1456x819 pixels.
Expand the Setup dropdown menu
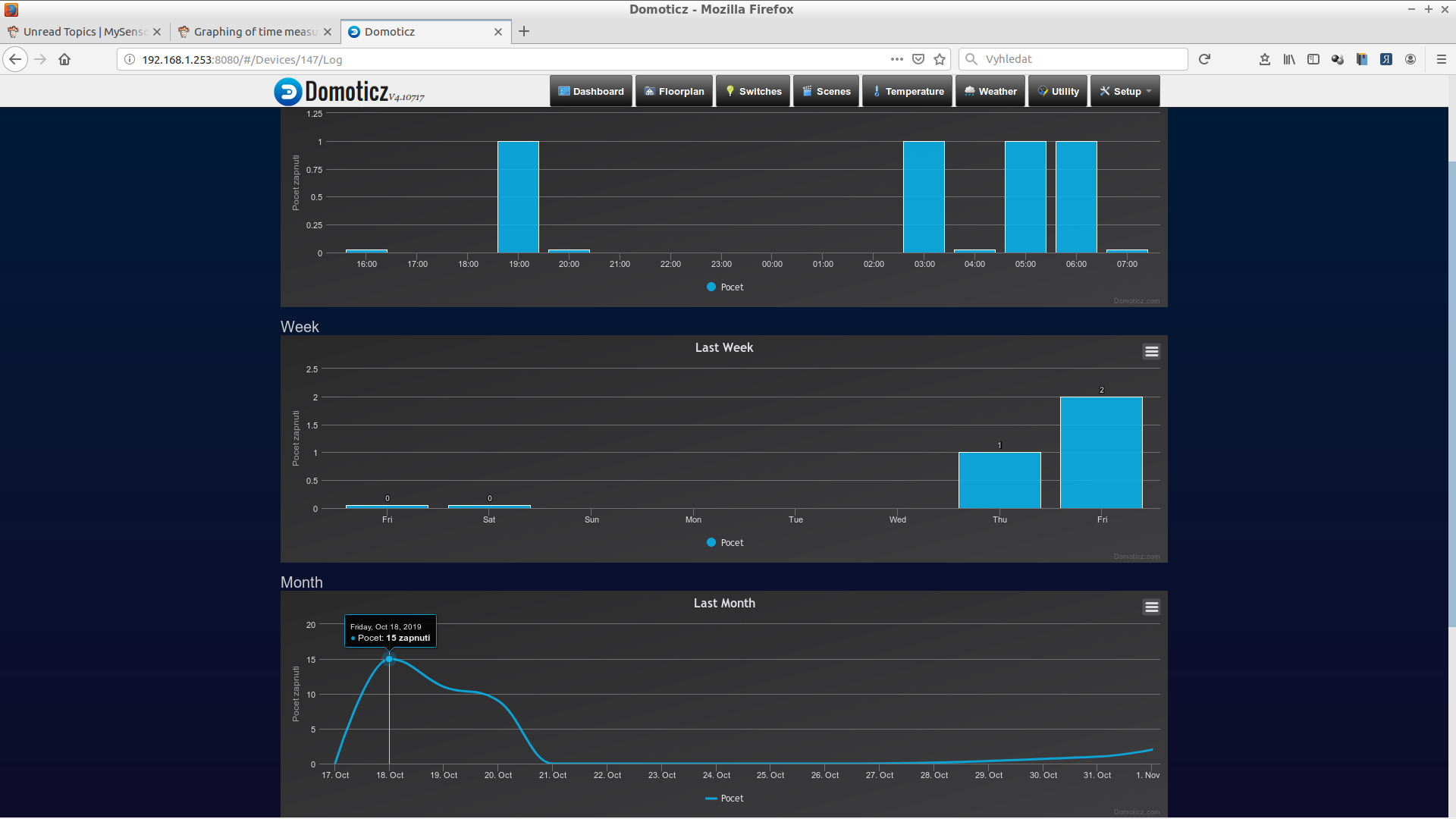[1126, 91]
